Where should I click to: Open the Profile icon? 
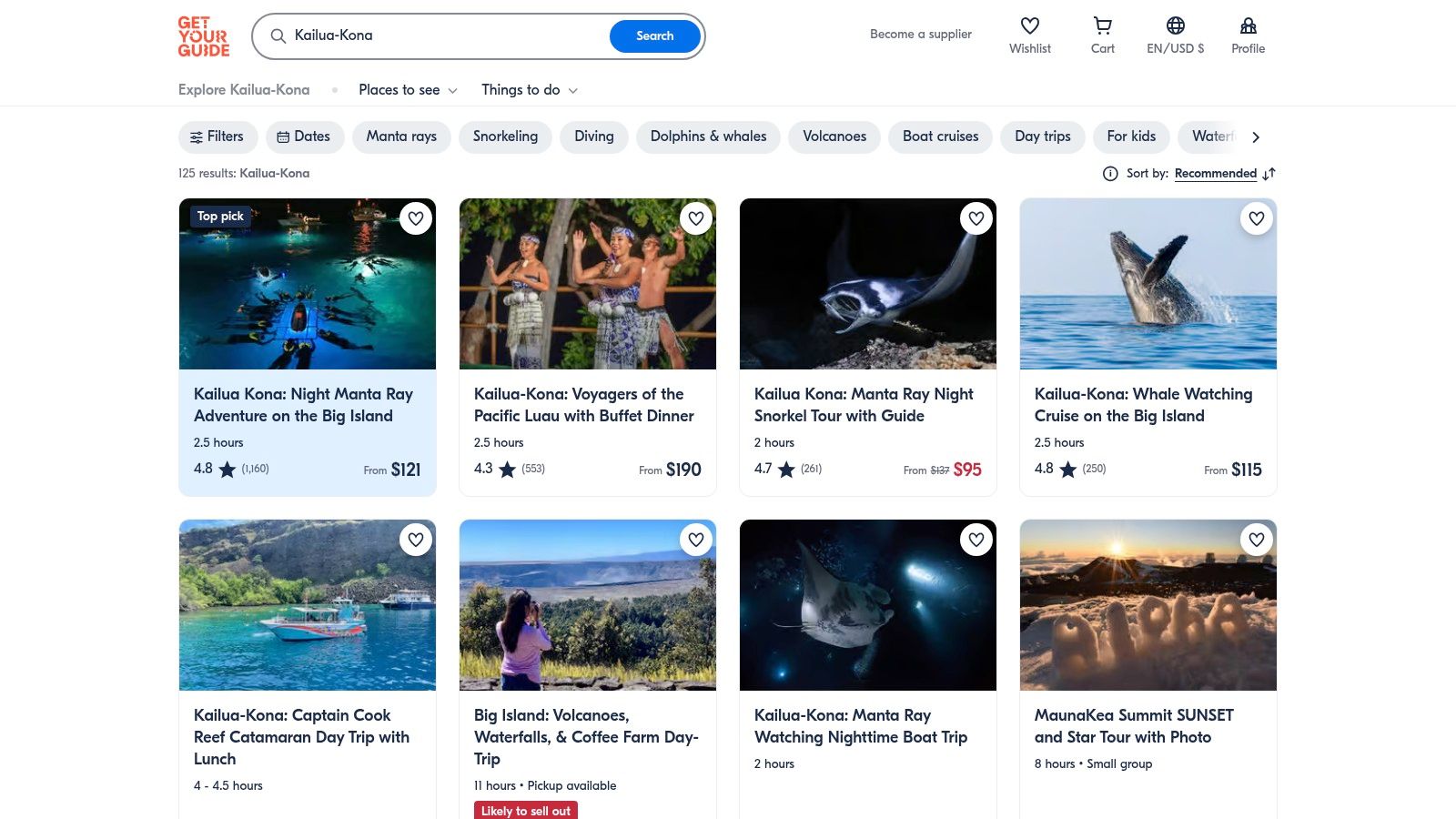1248,26
